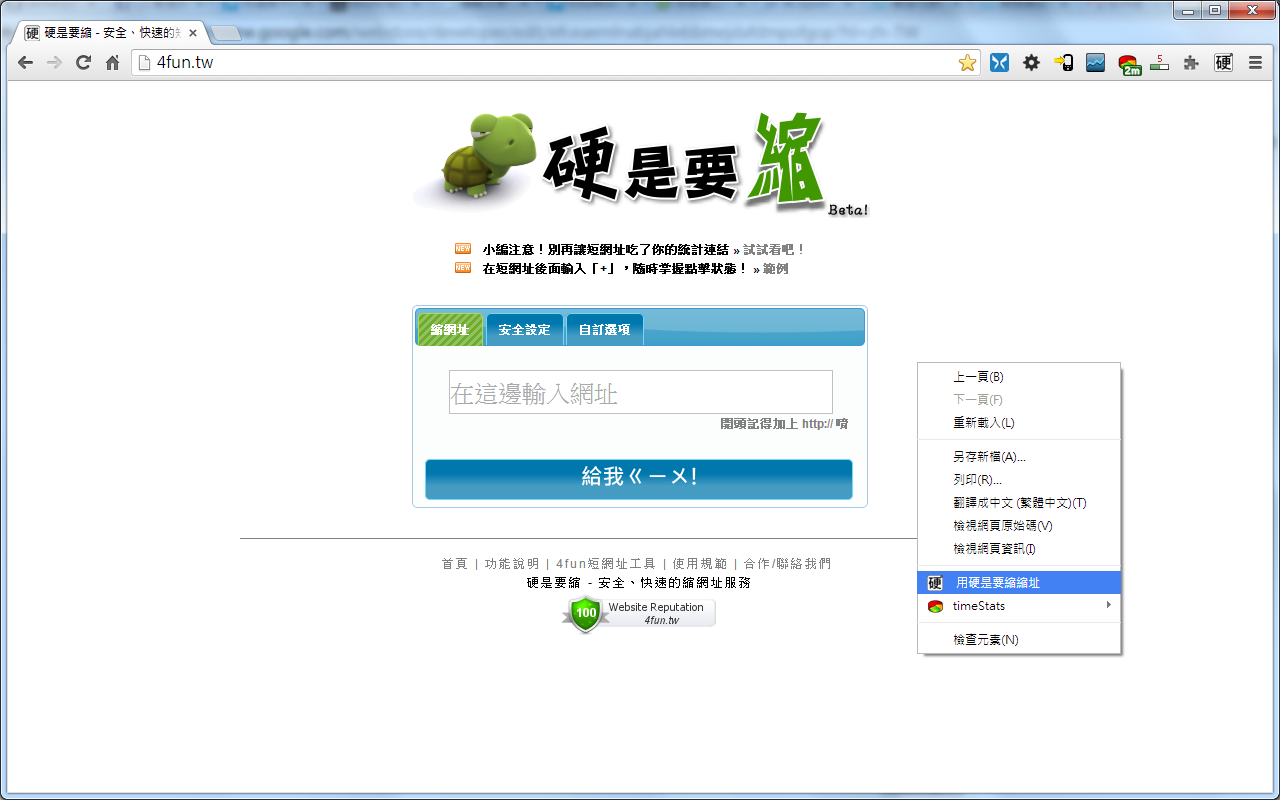Image resolution: width=1280 pixels, height=800 pixels.
Task: Switch to the 縮網址 tab
Action: (x=450, y=330)
